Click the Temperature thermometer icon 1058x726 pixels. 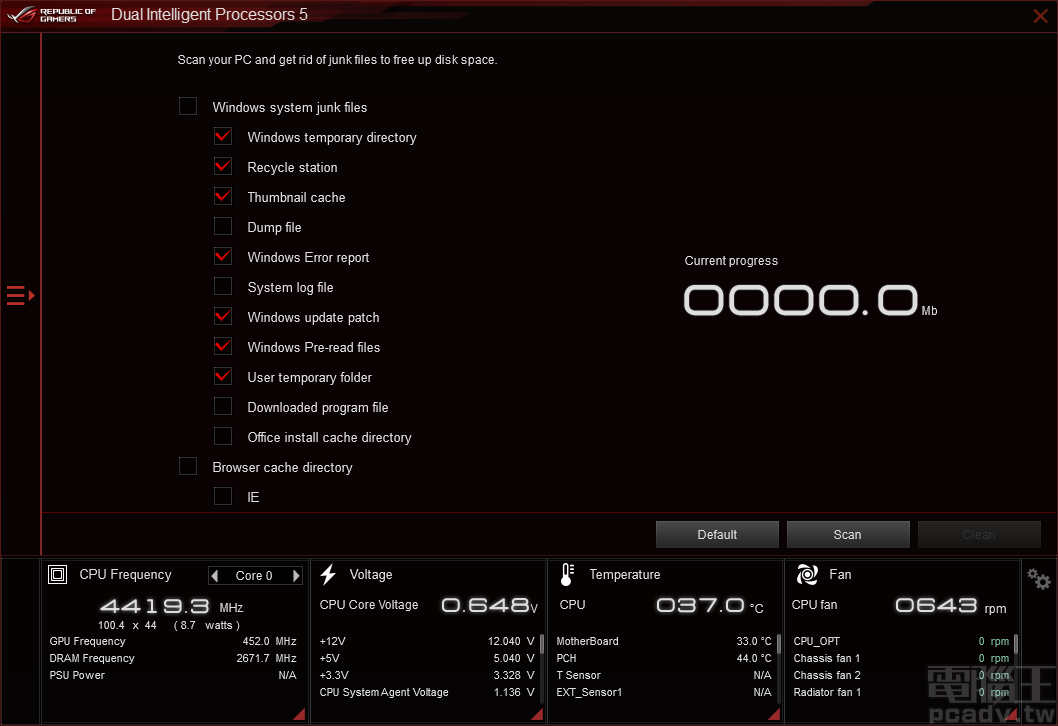[x=567, y=573]
